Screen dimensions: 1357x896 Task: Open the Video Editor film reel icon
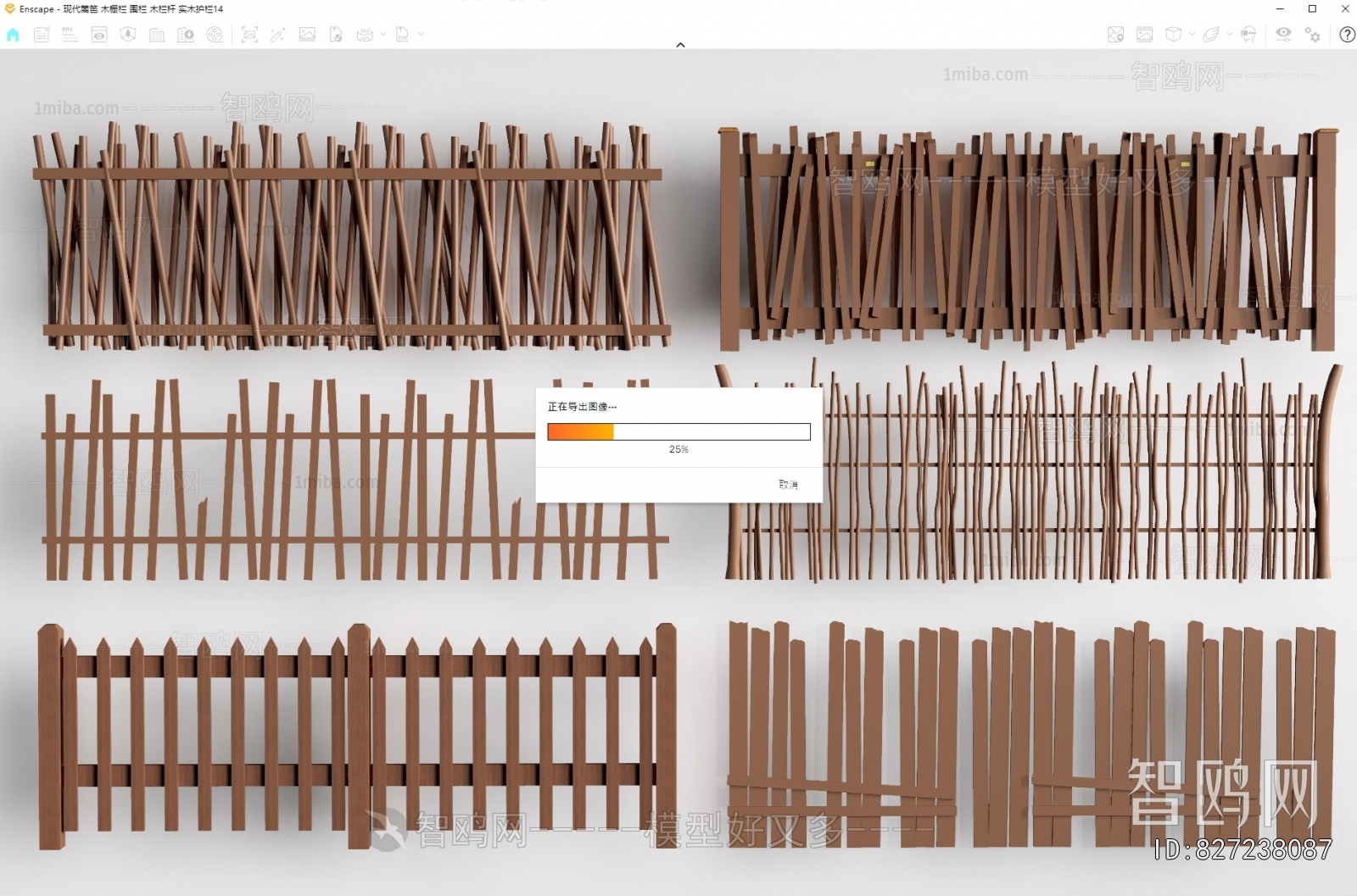coord(215,35)
